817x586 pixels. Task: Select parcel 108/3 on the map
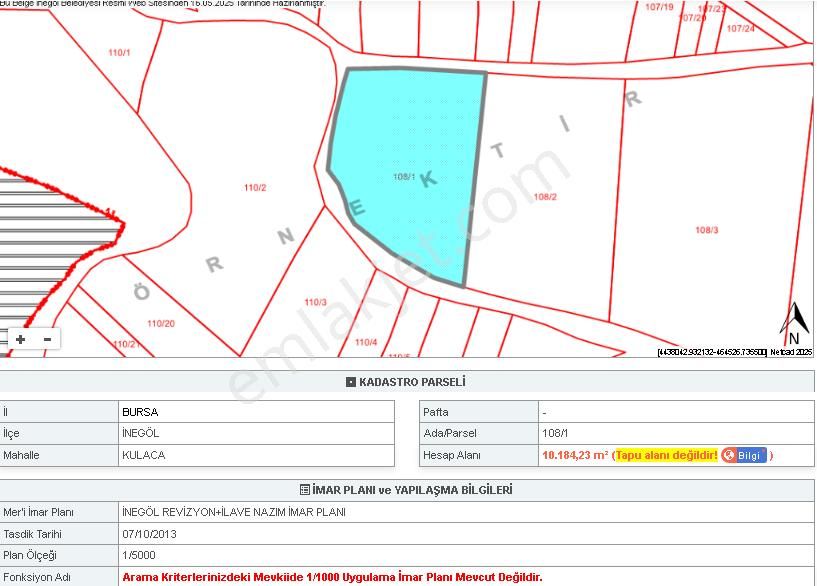point(706,230)
